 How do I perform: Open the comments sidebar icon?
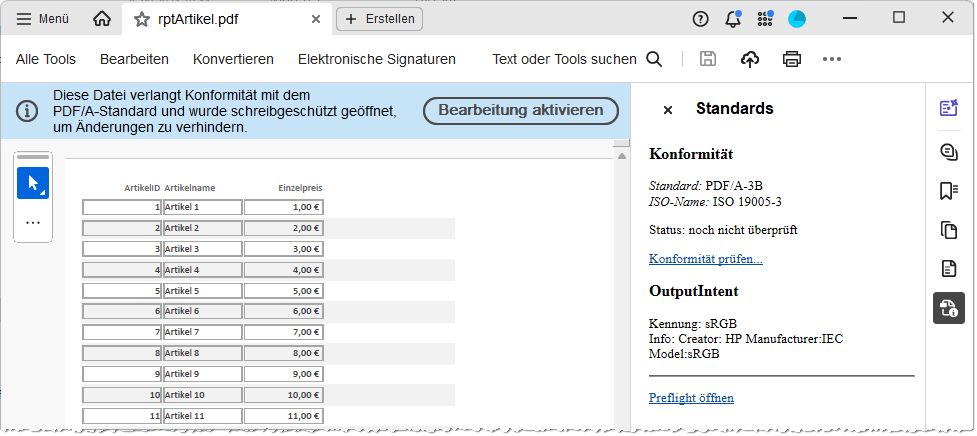pyautogui.click(x=949, y=152)
